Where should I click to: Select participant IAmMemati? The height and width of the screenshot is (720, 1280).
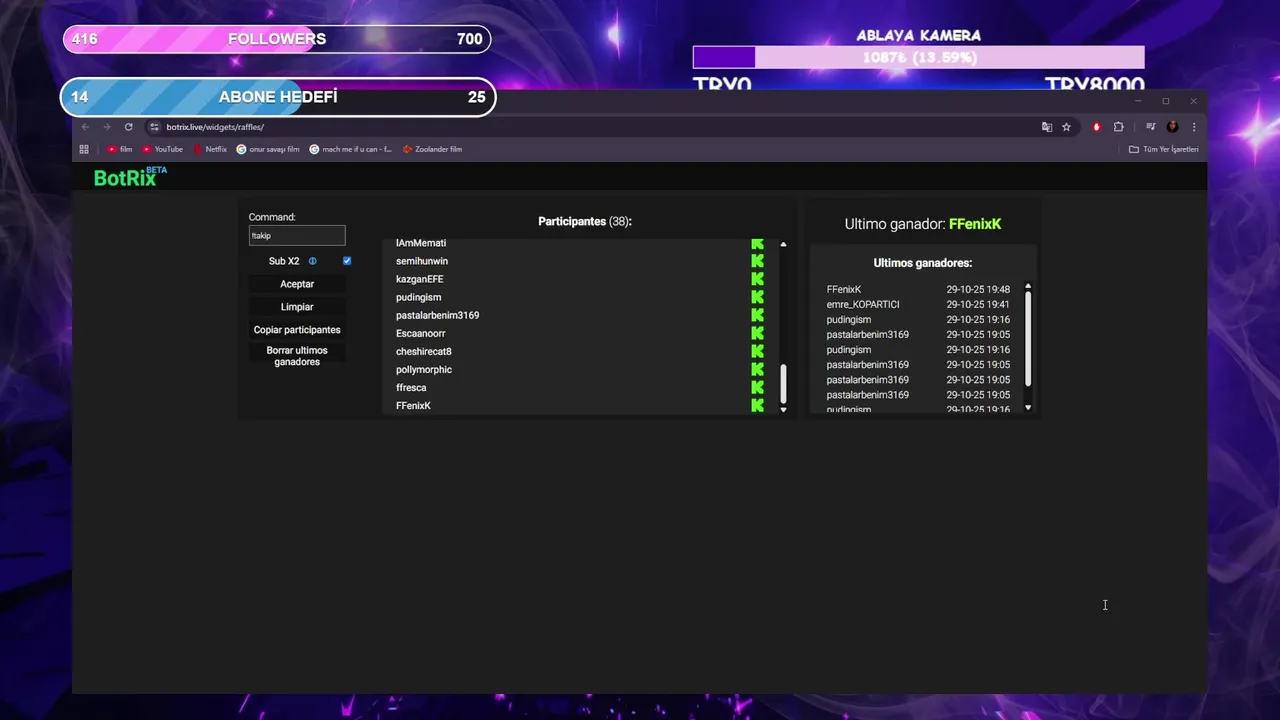click(x=421, y=243)
